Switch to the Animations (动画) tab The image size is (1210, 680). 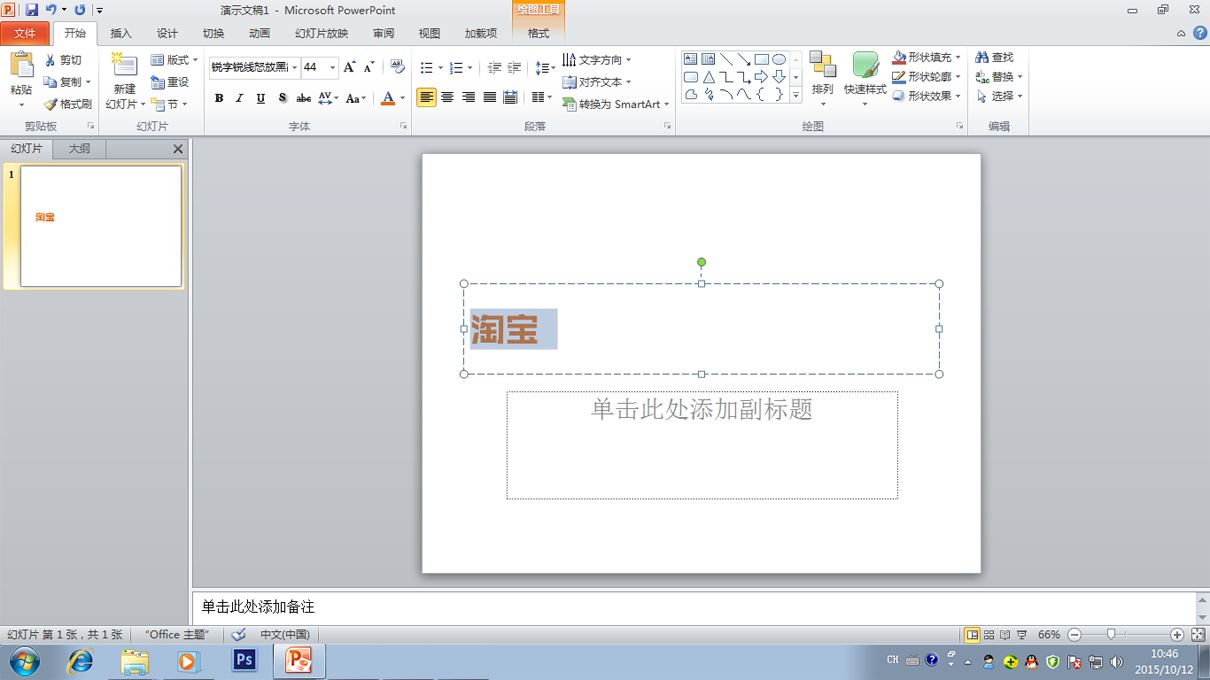[x=259, y=33]
